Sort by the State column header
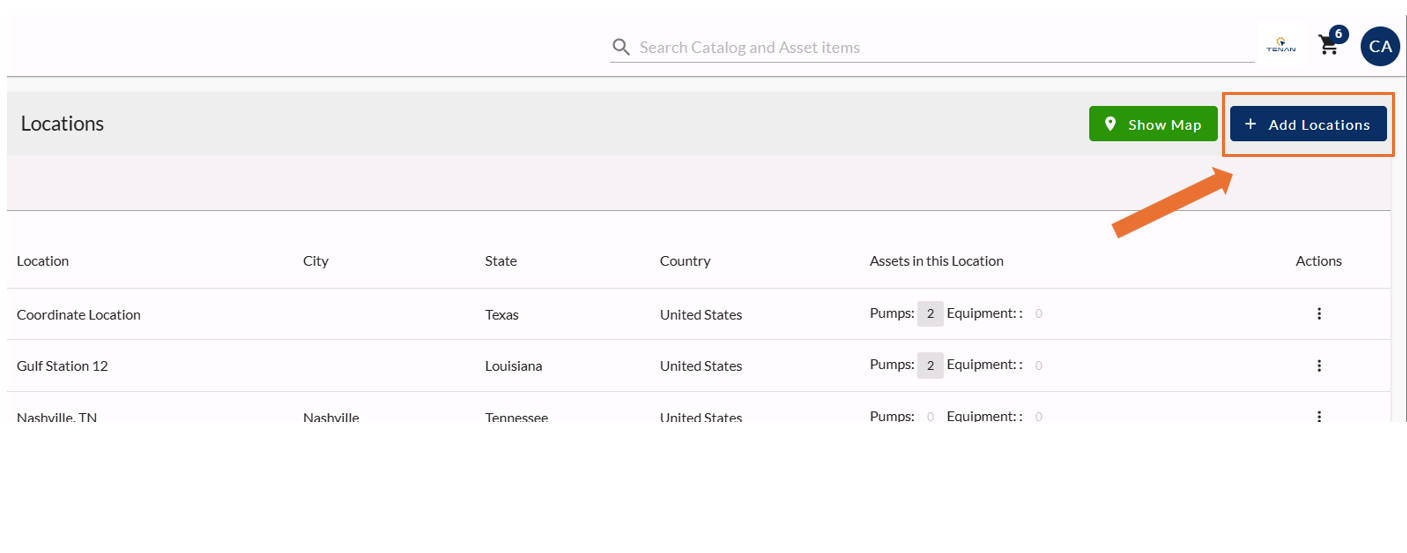The width and height of the screenshot is (1407, 553). coord(501,261)
